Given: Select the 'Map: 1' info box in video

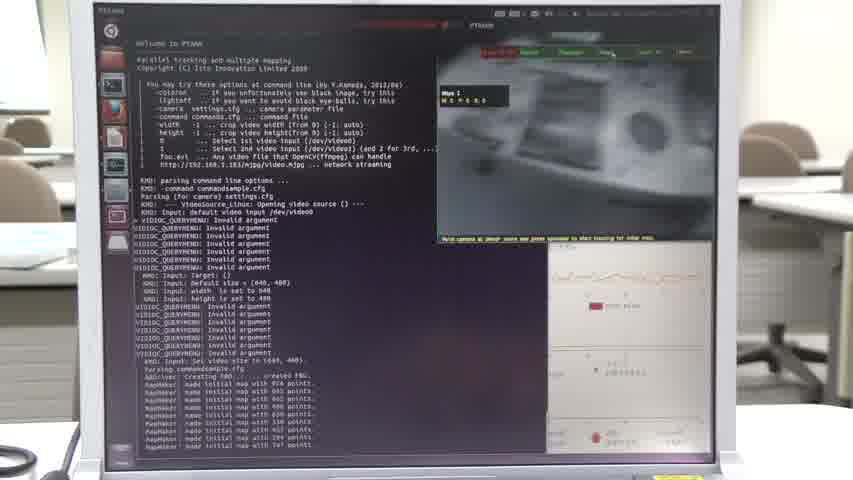Looking at the screenshot, I should 474,96.
